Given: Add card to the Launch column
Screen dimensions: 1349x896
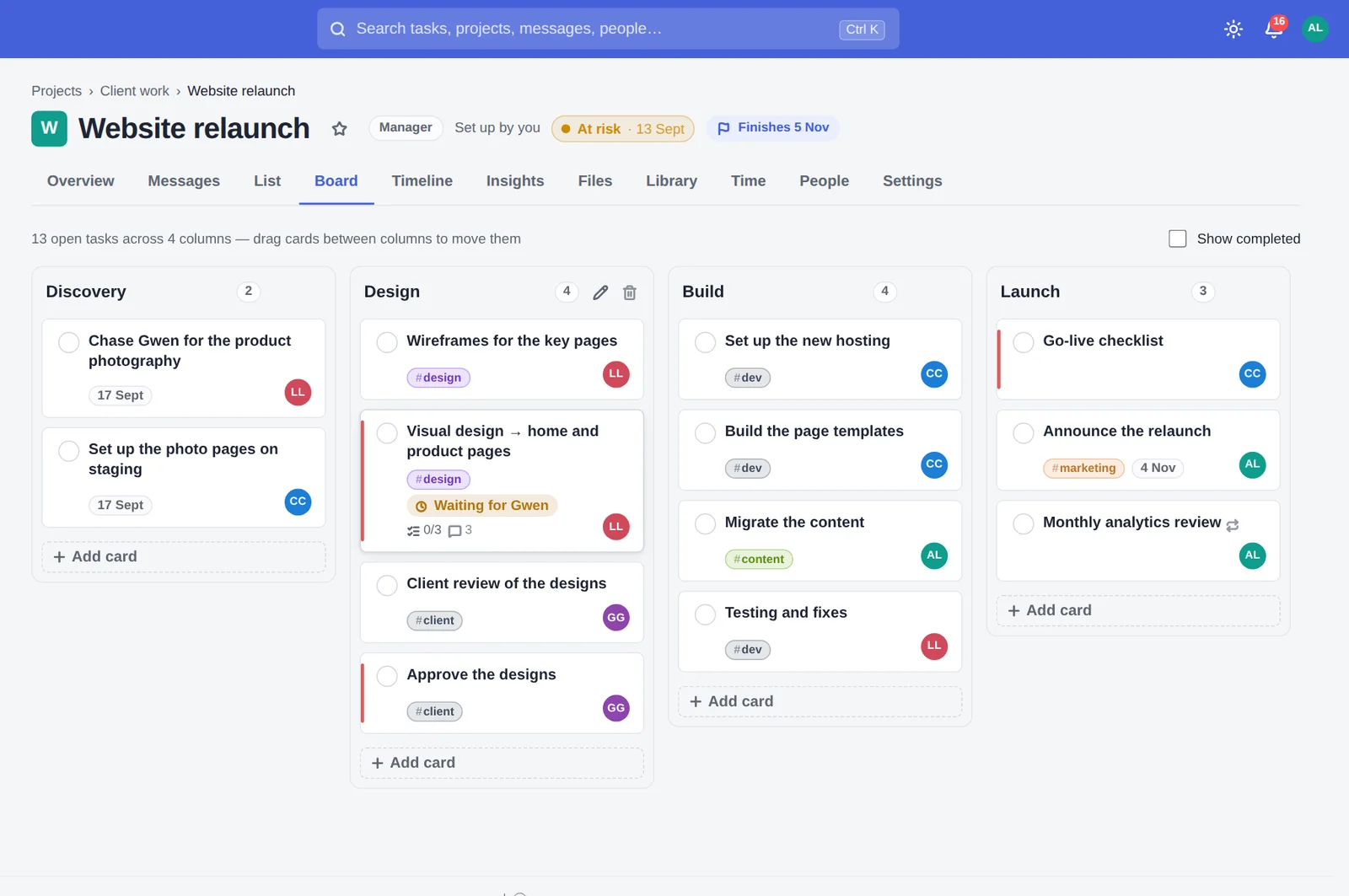Looking at the screenshot, I should tap(1138, 611).
